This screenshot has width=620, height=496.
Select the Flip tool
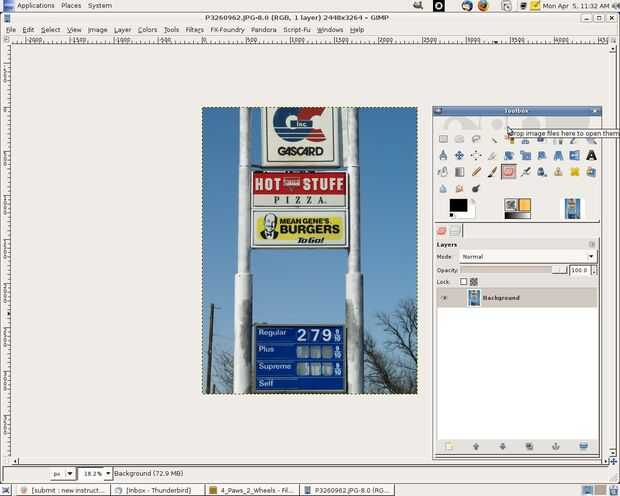click(x=575, y=155)
